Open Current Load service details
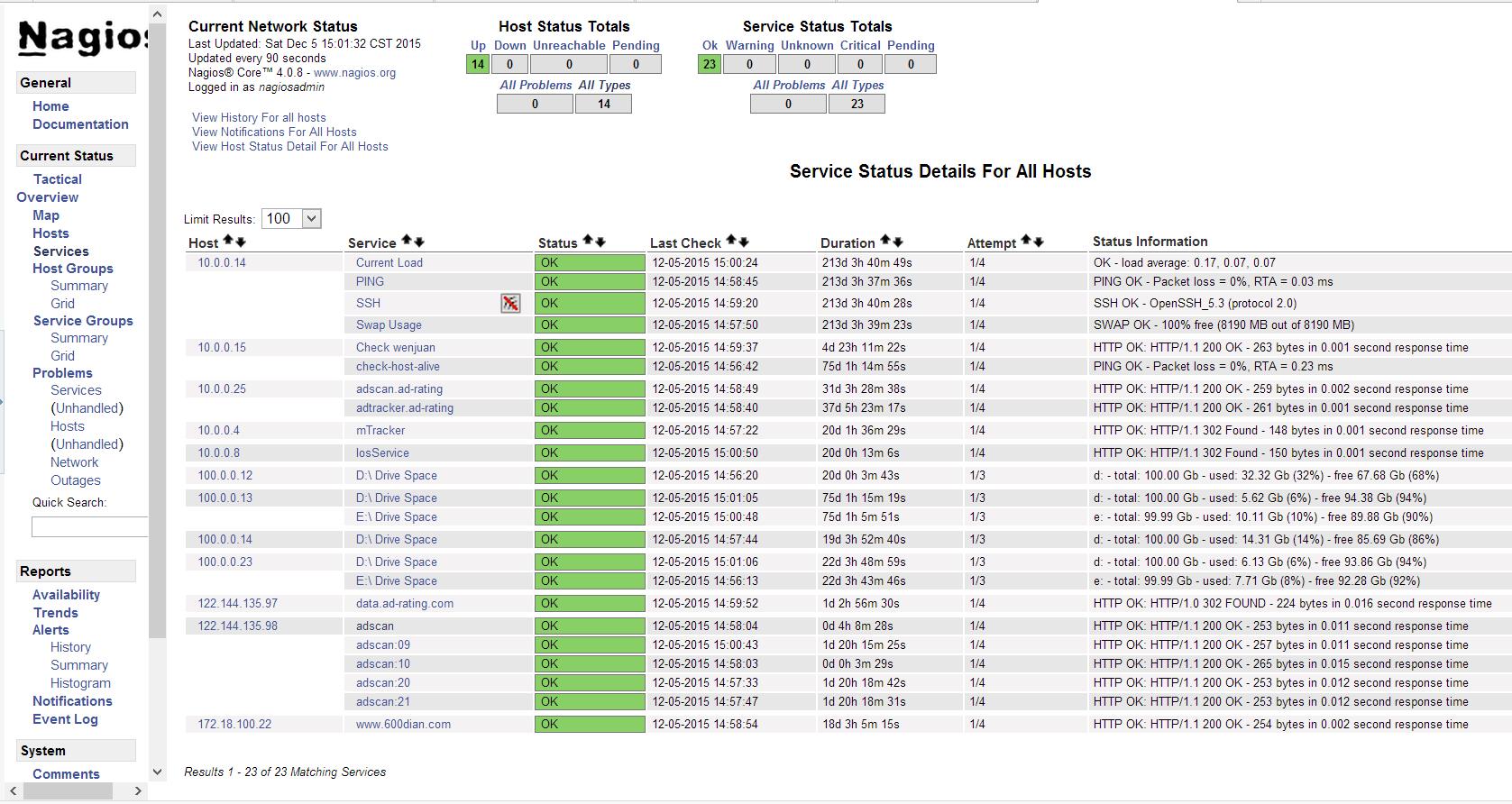The width and height of the screenshot is (1512, 804). point(389,263)
